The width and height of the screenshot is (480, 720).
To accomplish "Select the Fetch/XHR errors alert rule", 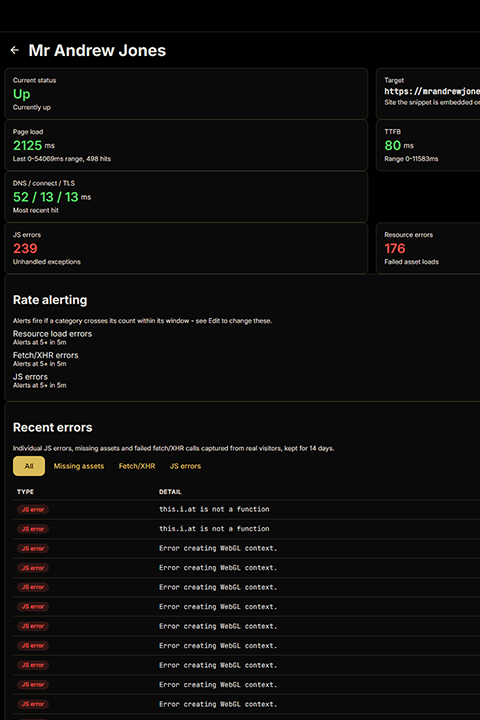I will pyautogui.click(x=45, y=359).
